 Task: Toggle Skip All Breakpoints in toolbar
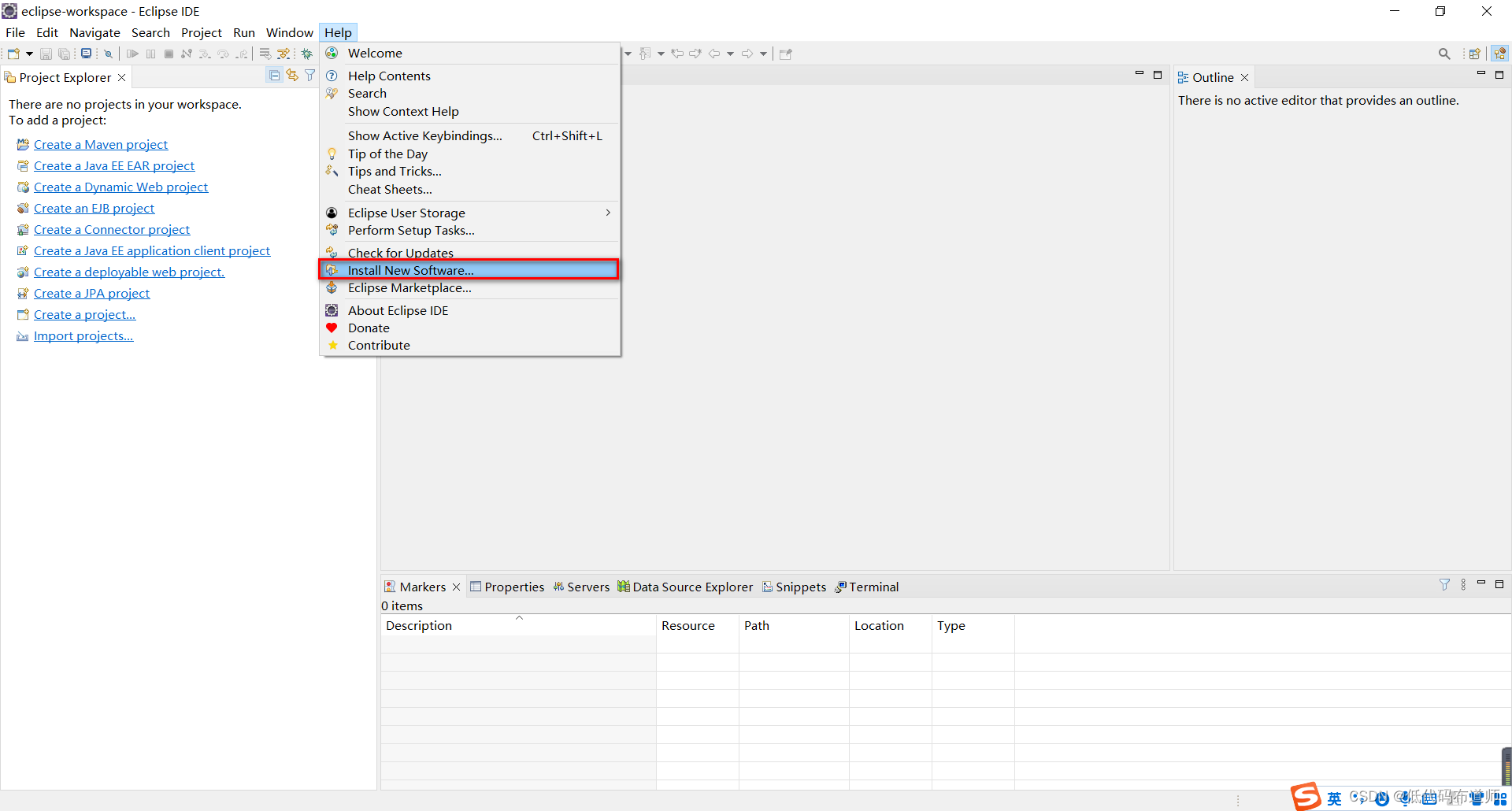(109, 54)
